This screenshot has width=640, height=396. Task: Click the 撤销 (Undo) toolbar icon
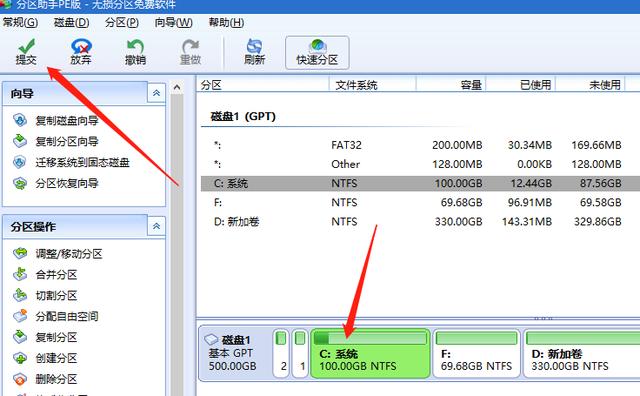[136, 46]
